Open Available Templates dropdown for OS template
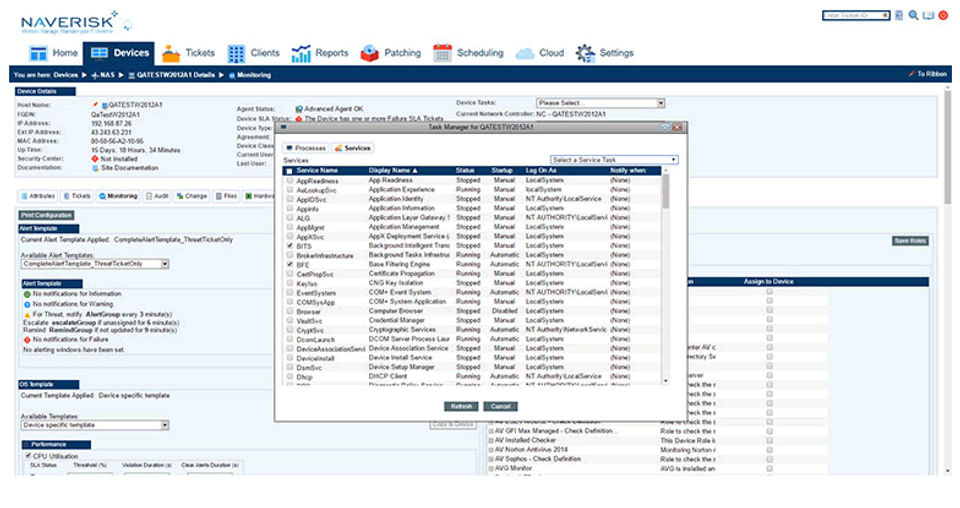The width and height of the screenshot is (960, 508). pos(95,425)
